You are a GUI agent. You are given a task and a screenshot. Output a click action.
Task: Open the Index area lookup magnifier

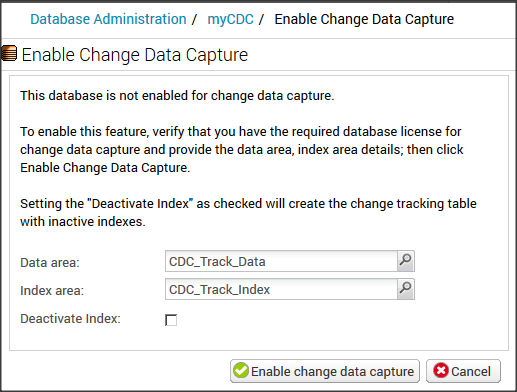(x=406, y=289)
